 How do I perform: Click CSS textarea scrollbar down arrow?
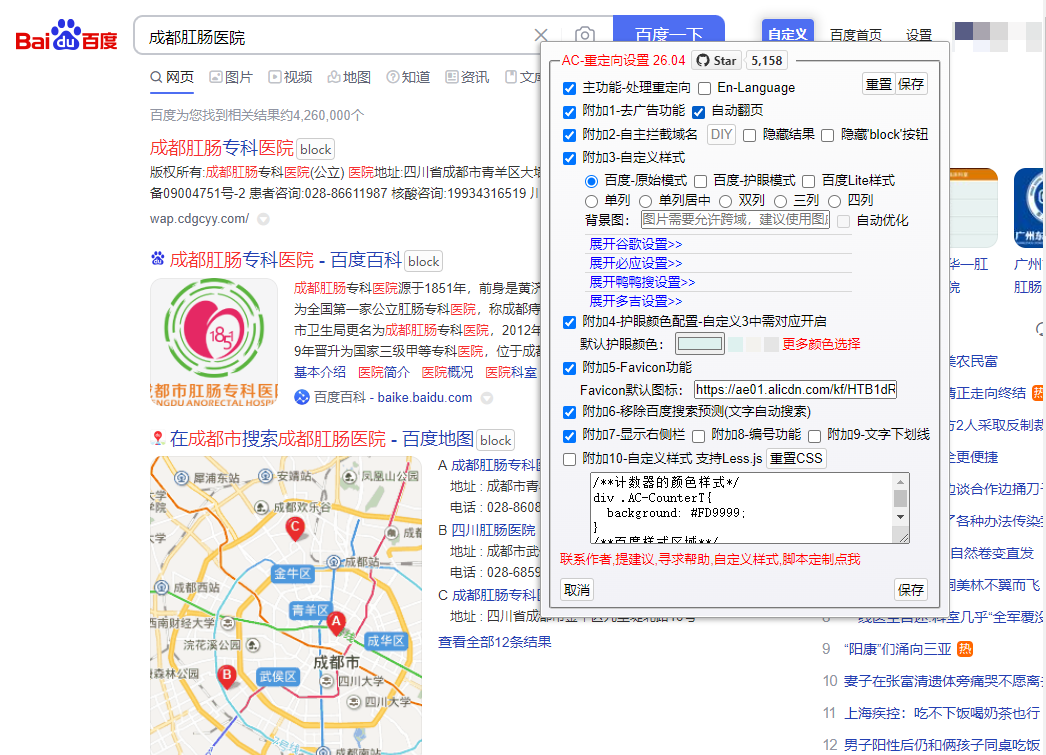[x=901, y=517]
